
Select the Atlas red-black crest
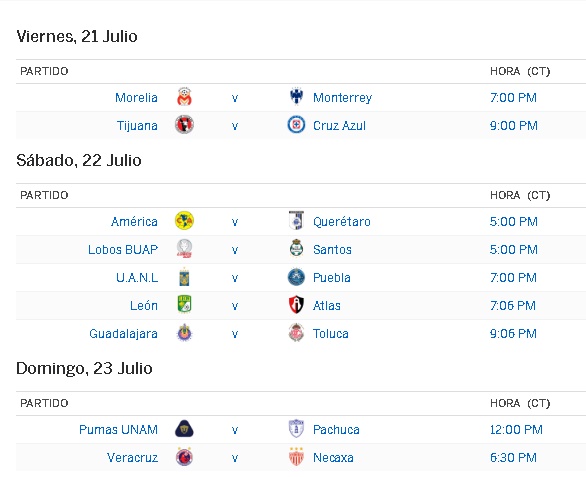click(296, 305)
